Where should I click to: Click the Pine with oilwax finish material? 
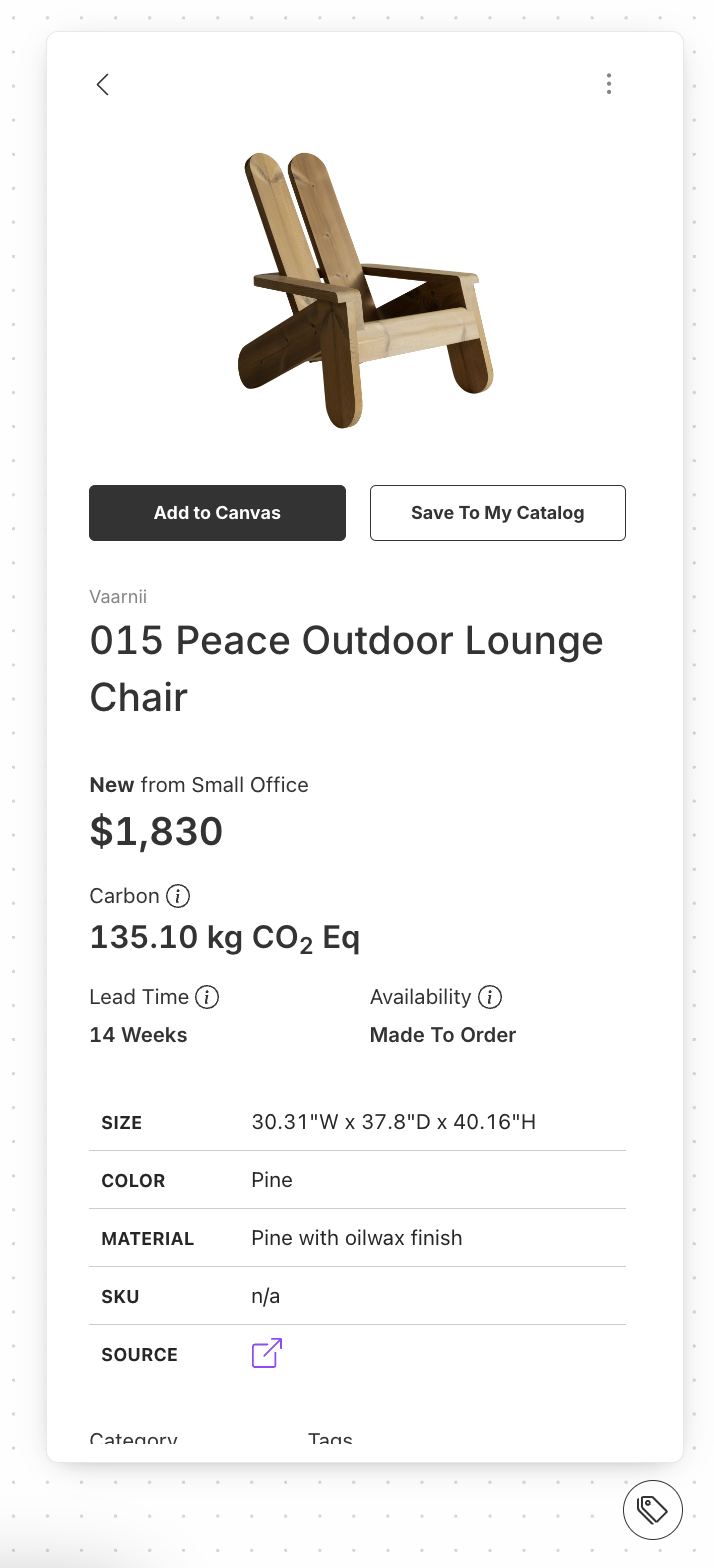356,1238
